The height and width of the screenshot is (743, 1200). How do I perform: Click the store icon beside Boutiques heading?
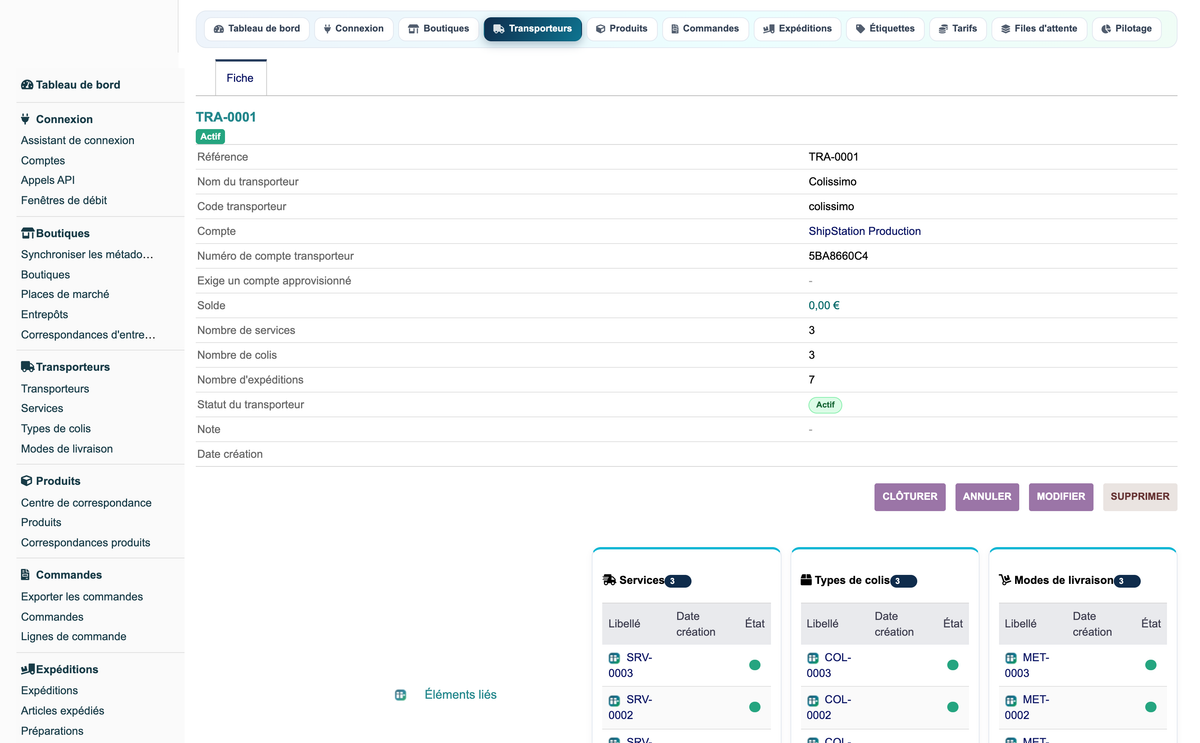pos(28,233)
